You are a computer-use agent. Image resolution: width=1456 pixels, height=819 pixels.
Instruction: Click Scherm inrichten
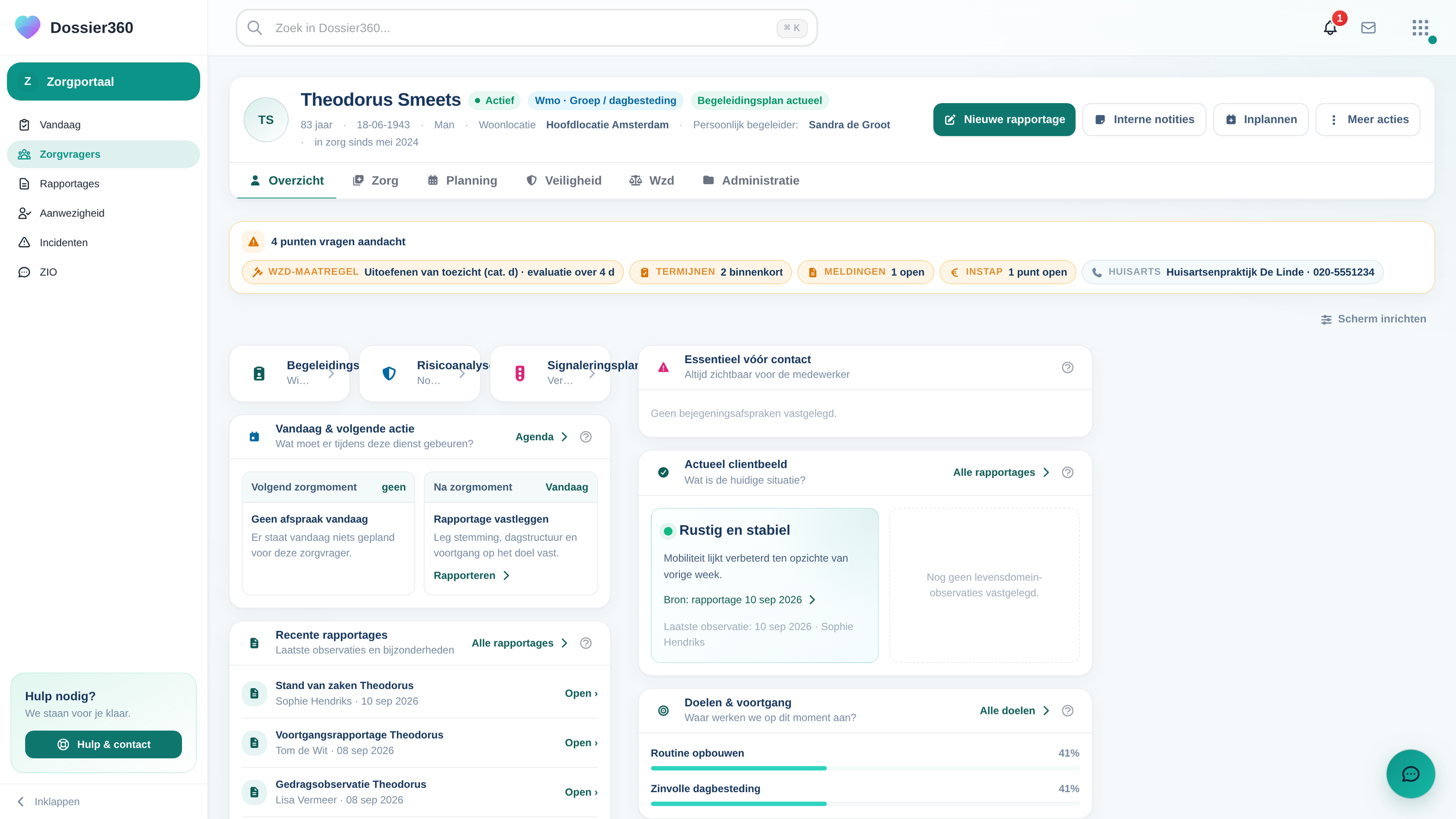(1373, 320)
